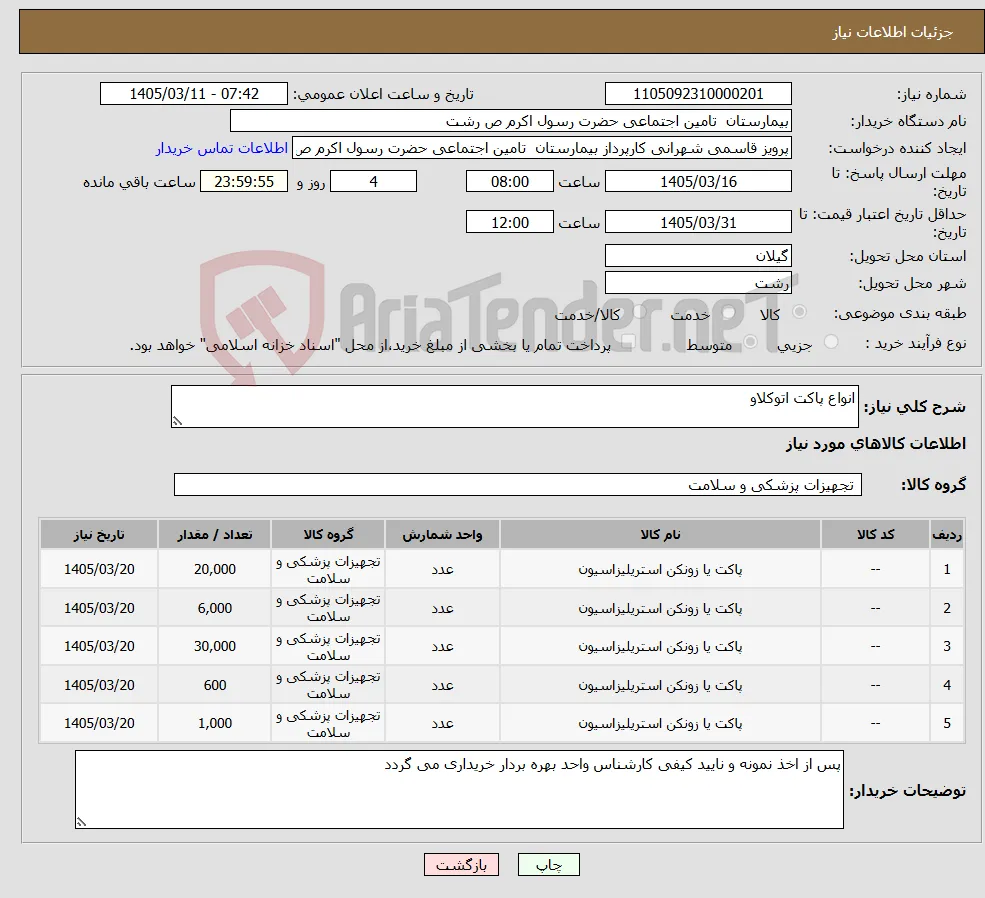Screen dimensions: 985x898
Task: Select the جزیی purchase type radio
Action: coord(830,342)
